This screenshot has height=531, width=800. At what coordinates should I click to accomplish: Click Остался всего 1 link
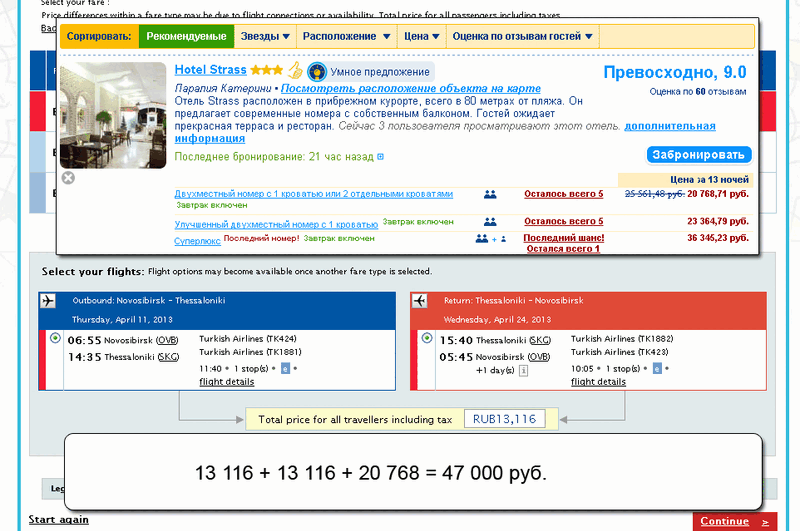(x=563, y=248)
